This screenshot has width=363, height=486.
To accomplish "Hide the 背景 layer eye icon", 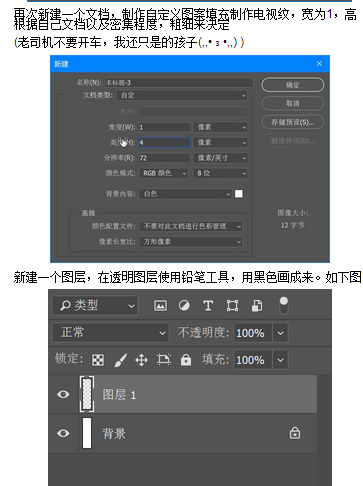I will 63,433.
